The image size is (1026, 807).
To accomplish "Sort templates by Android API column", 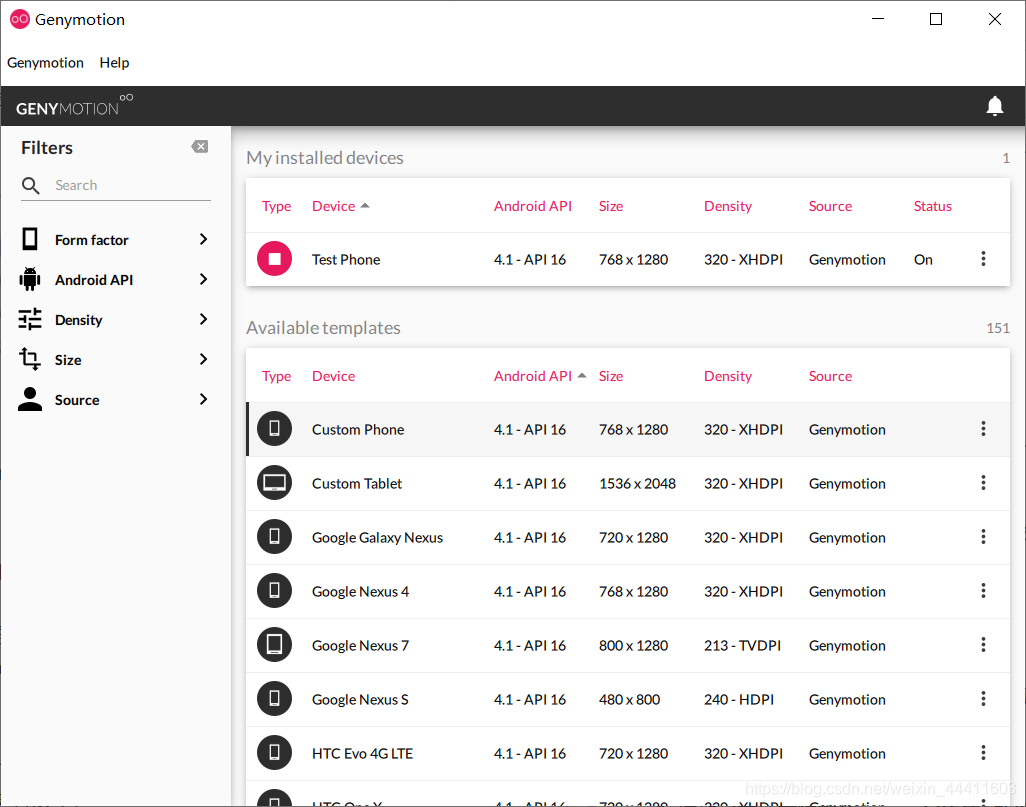I will click(x=540, y=376).
